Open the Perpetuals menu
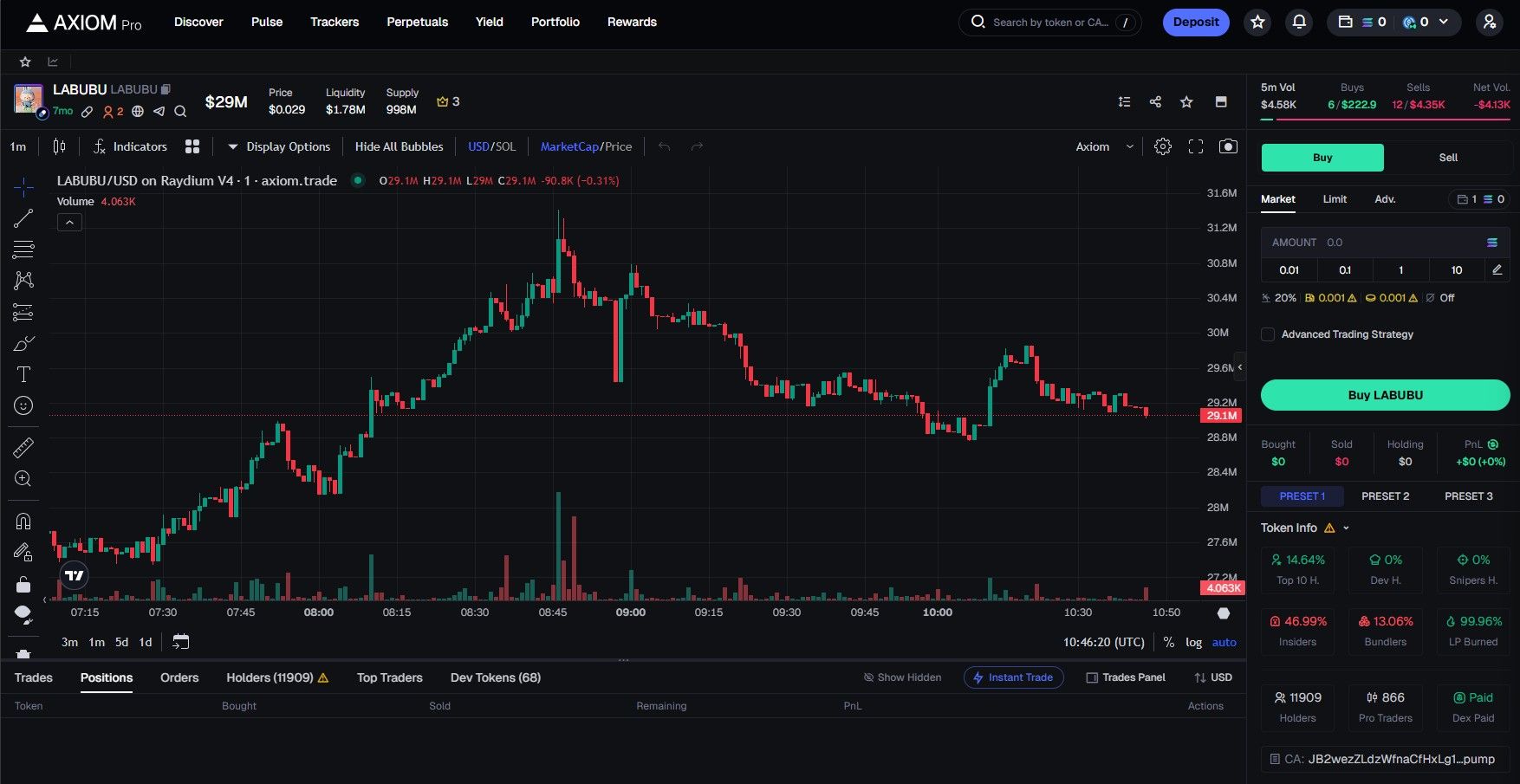The image size is (1520, 784). pos(417,23)
